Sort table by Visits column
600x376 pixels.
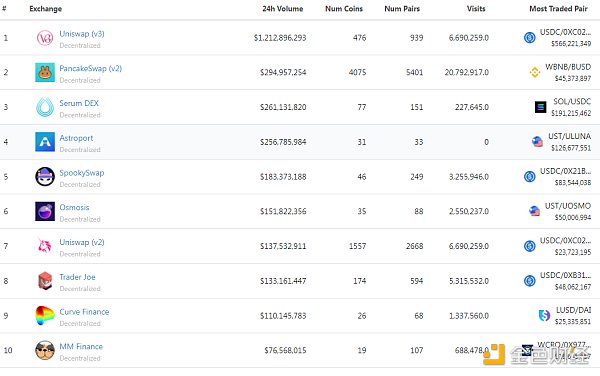[x=476, y=9]
